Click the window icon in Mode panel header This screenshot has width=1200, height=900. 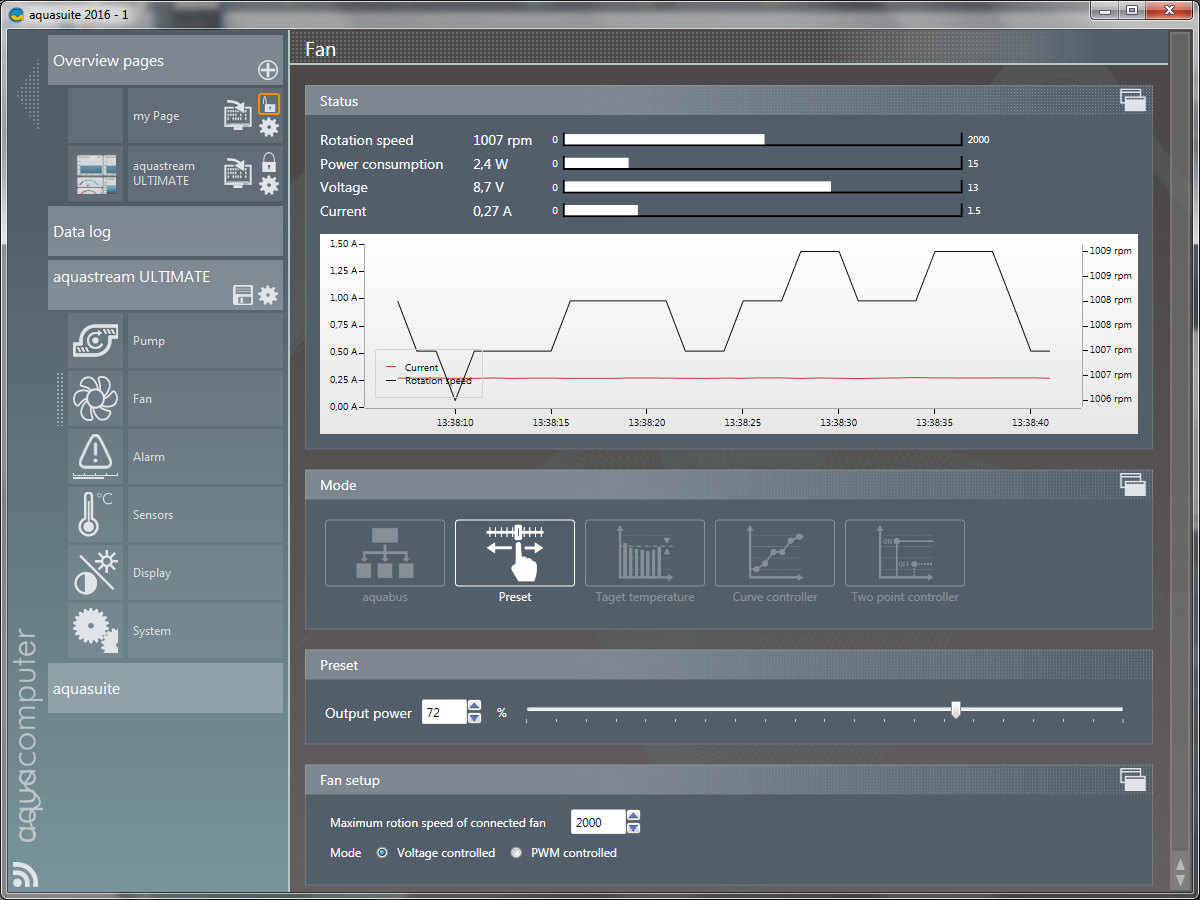(1132, 484)
